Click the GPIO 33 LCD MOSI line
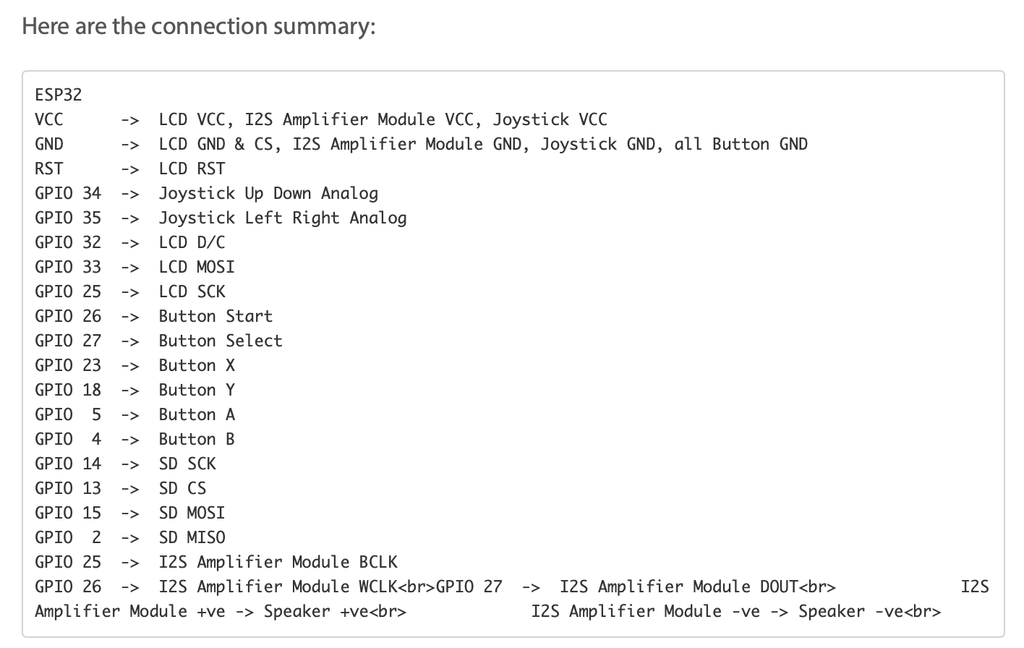The image size is (1024, 648). click(135, 267)
